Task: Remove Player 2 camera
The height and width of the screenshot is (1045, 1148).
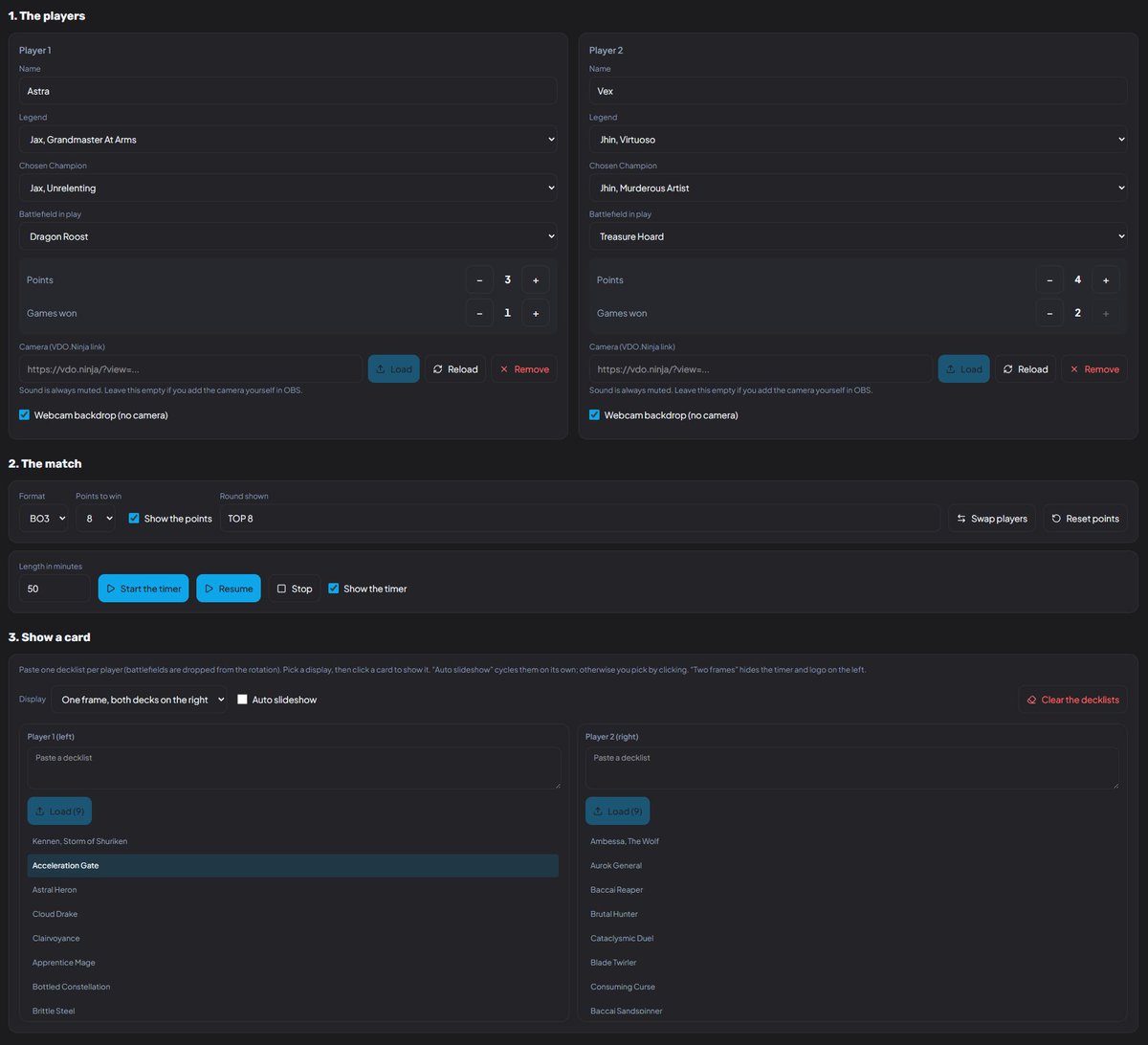Action: click(x=1094, y=369)
